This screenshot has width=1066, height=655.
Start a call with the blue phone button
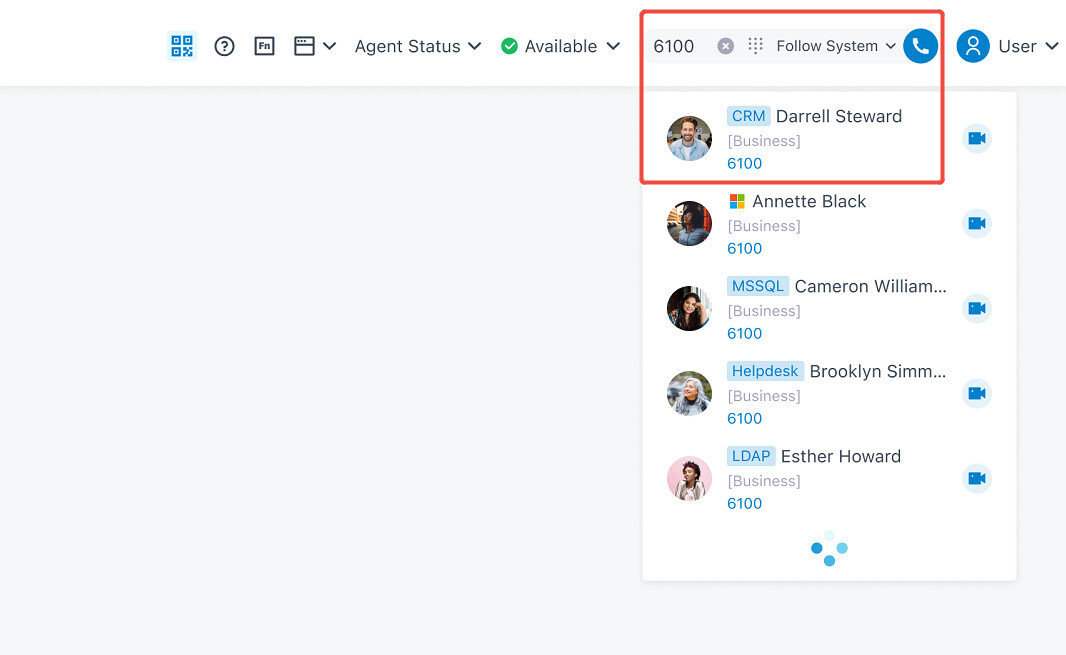tap(920, 46)
